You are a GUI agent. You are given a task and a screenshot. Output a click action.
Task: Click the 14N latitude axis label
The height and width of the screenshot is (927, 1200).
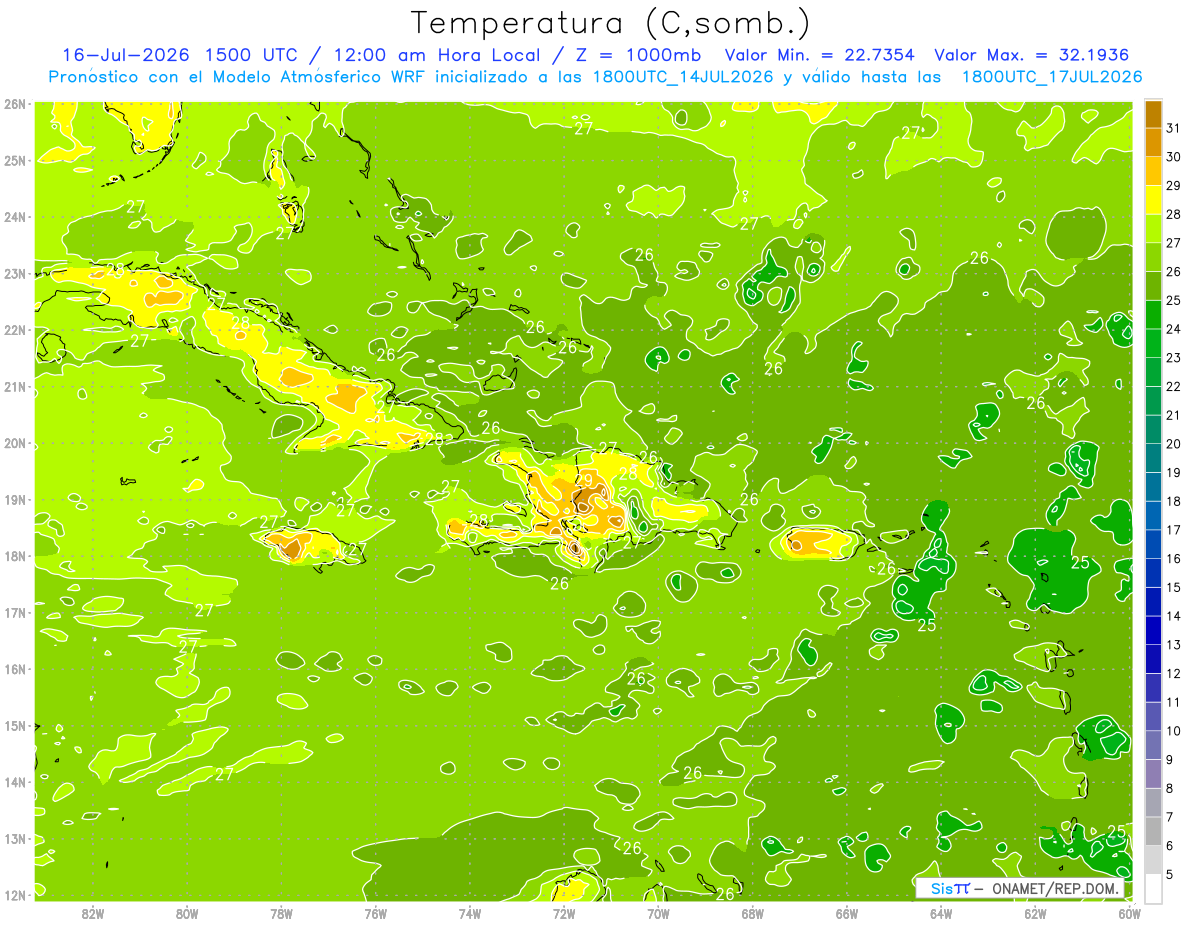tap(15, 782)
